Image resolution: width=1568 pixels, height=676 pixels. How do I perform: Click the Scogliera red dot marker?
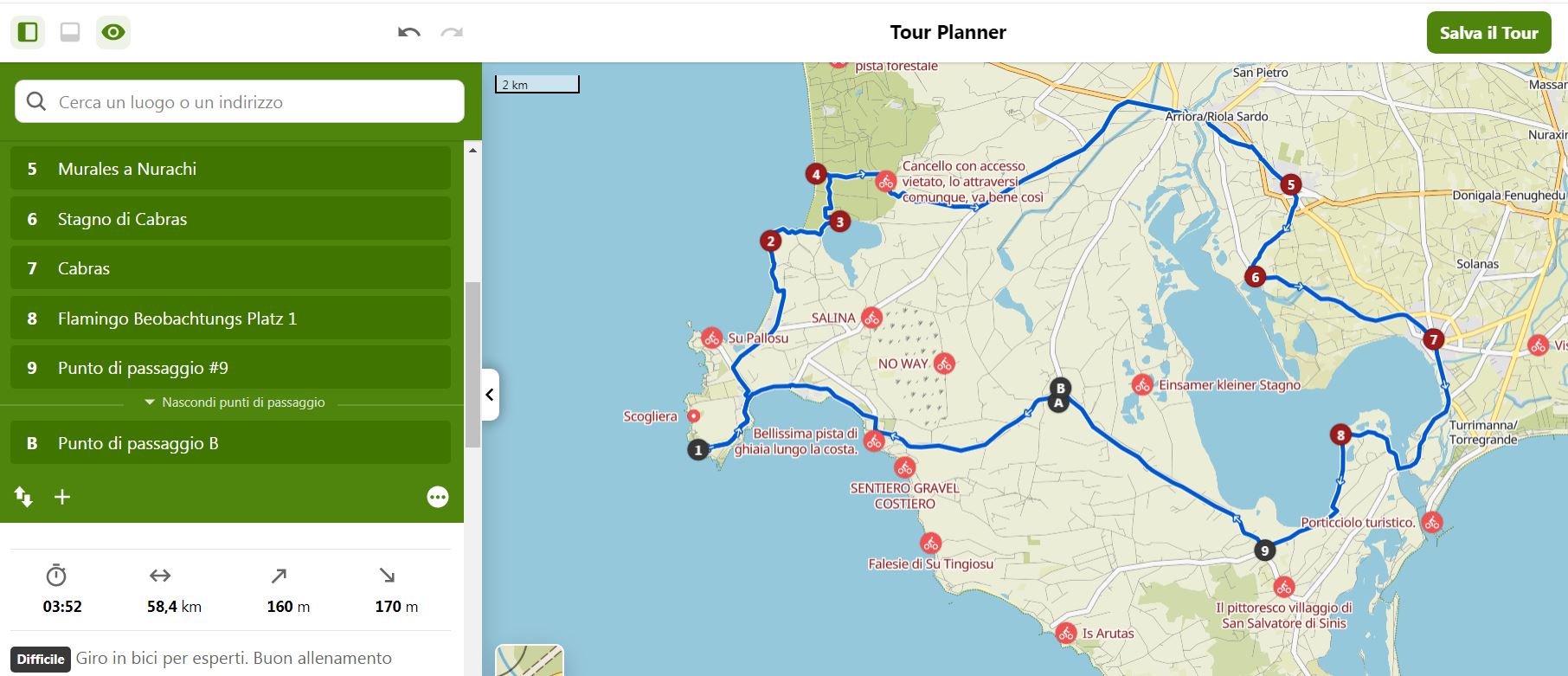[x=693, y=416]
